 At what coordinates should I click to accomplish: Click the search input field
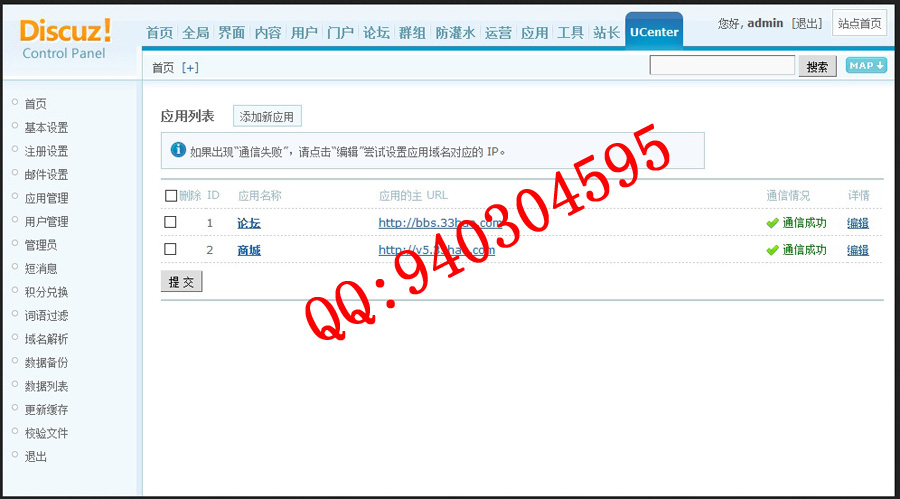click(721, 66)
